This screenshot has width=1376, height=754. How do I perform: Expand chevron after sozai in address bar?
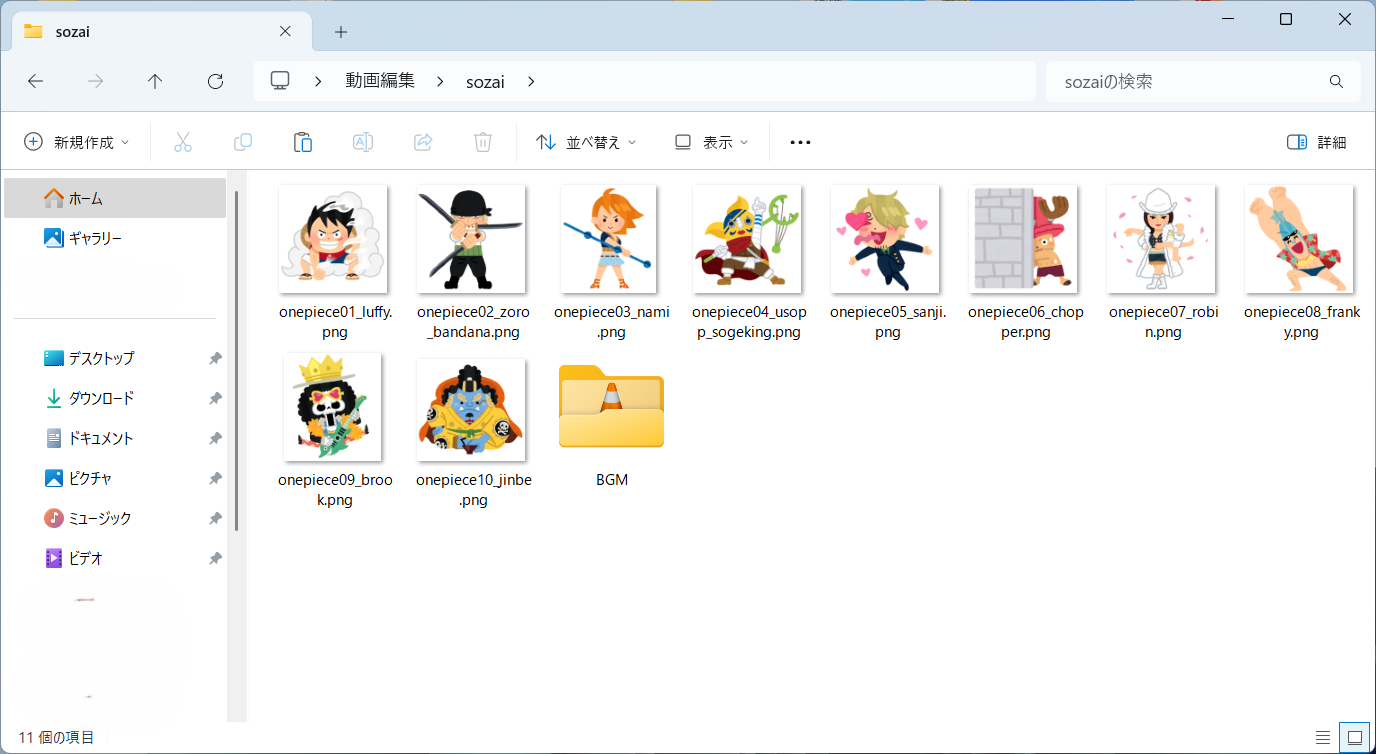point(531,82)
